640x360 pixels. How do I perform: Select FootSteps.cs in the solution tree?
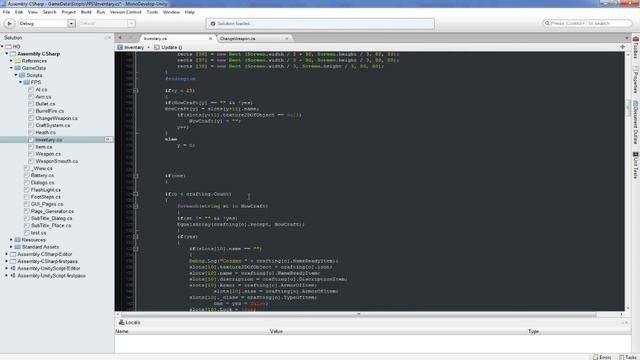(x=45, y=197)
